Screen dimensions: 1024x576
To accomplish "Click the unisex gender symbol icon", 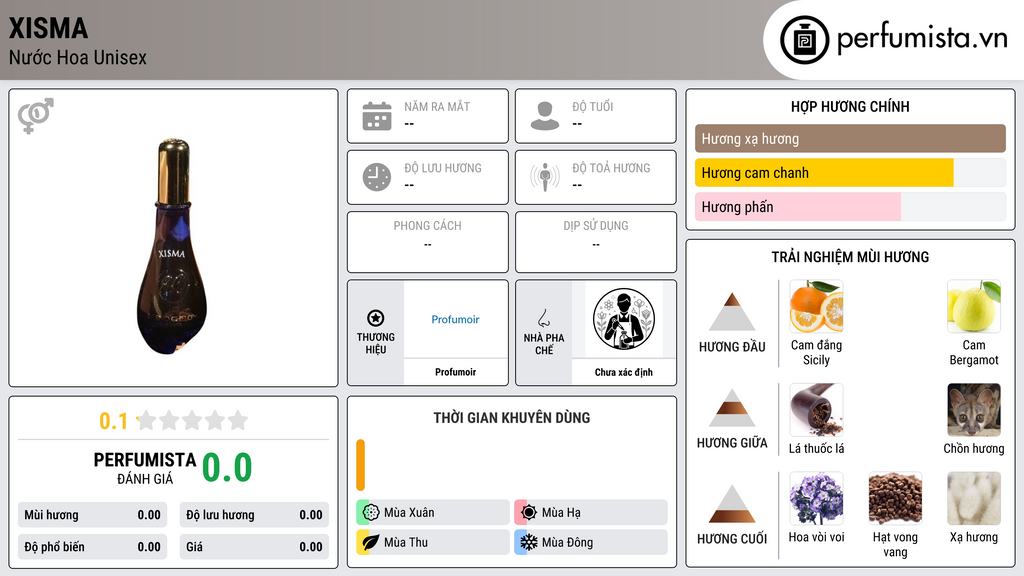I will 35,116.
